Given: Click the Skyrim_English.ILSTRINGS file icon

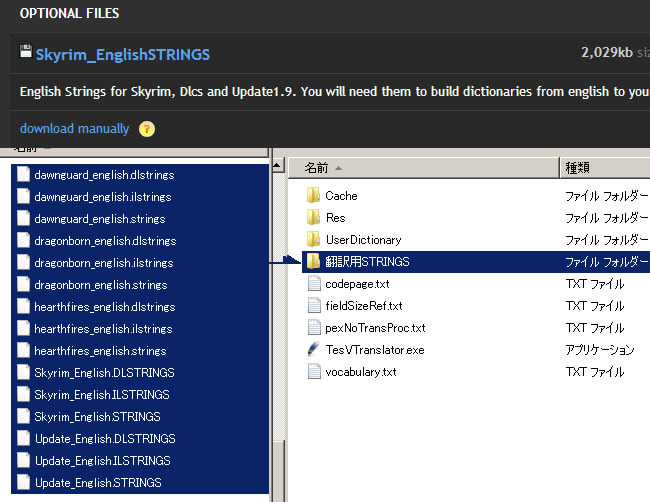Looking at the screenshot, I should click(24, 394).
